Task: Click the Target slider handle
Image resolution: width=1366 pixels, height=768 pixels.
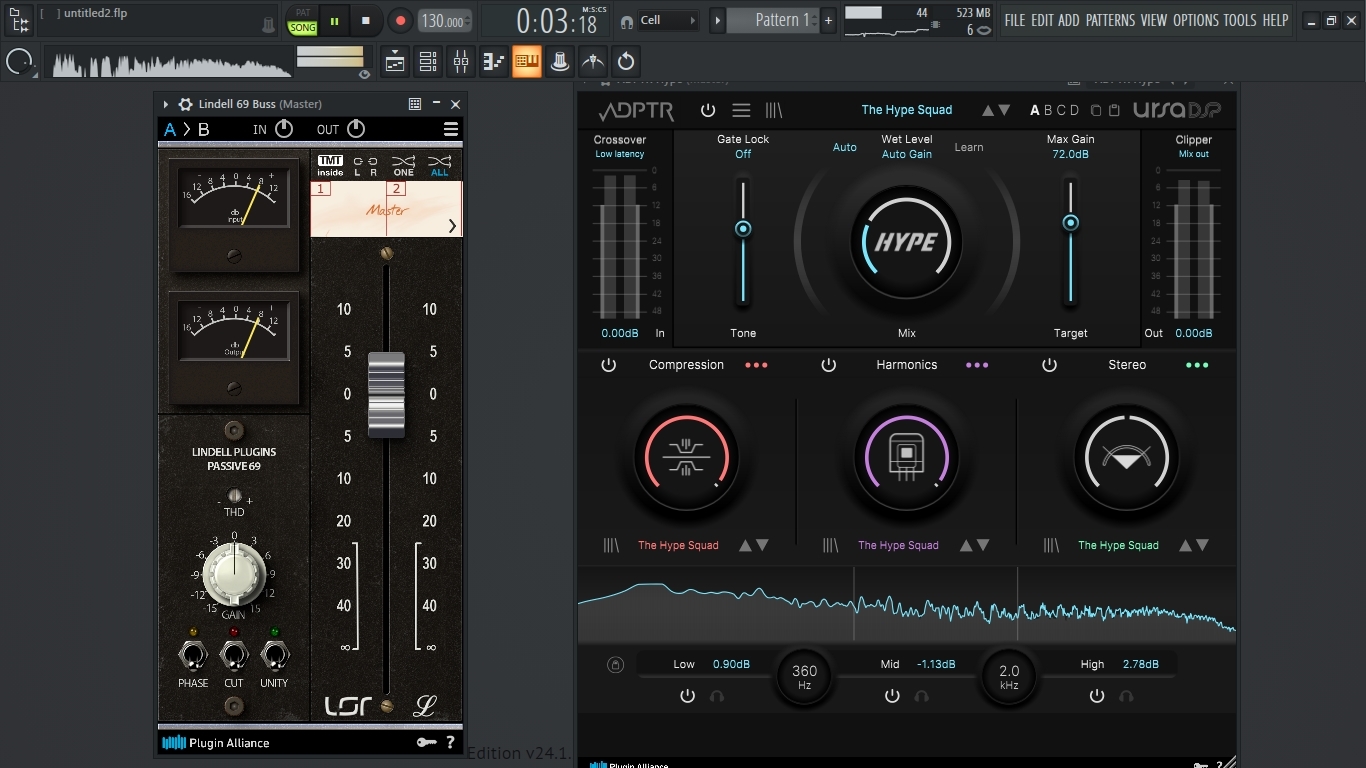Action: point(1071,222)
